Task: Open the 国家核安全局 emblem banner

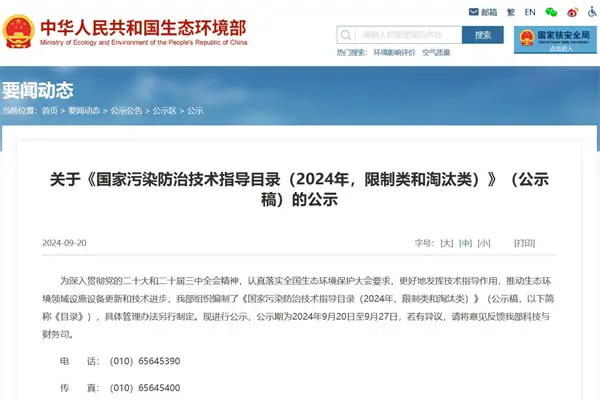Action: (x=555, y=41)
